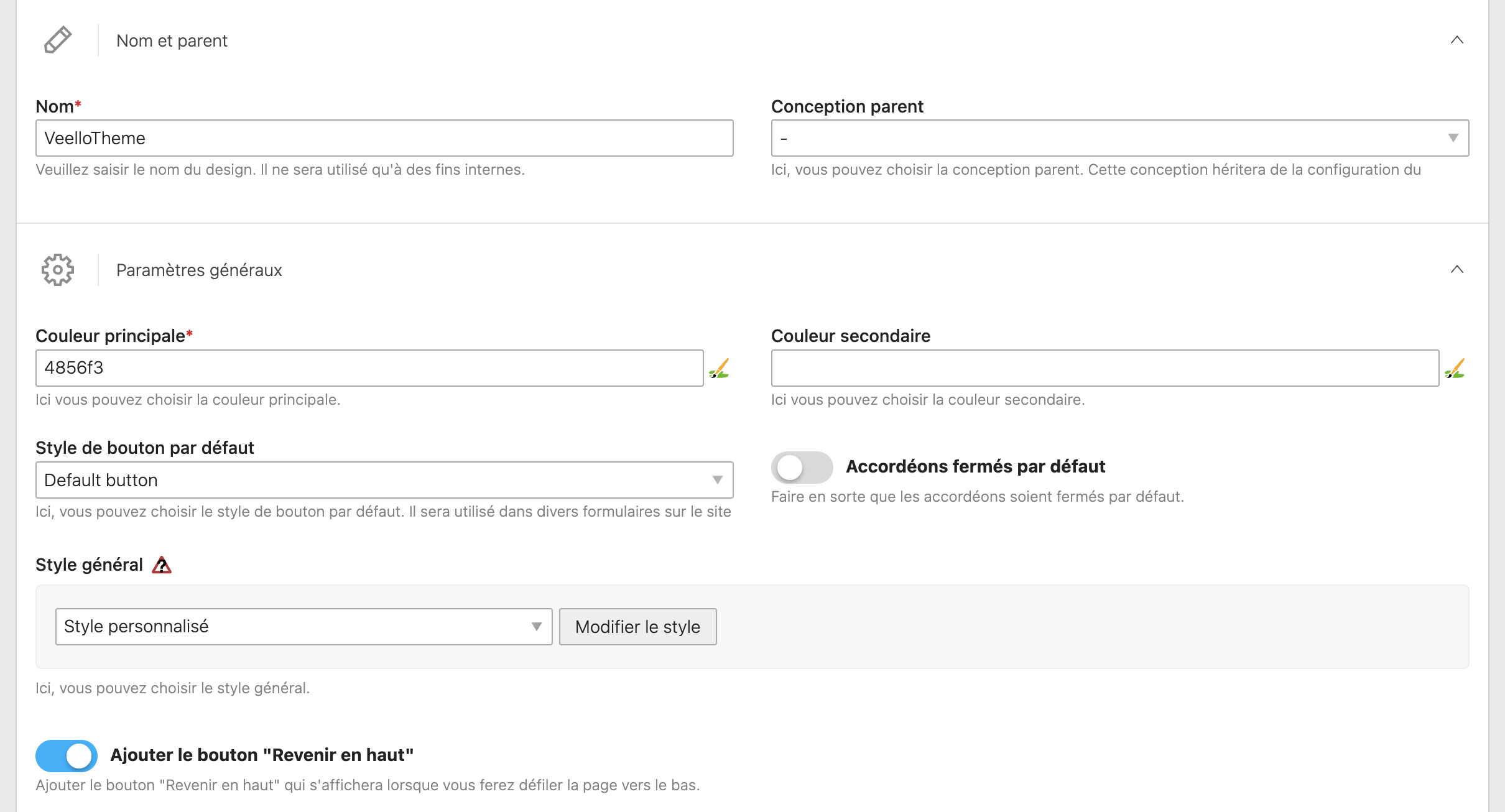Click the Nom et parent section header

[x=172, y=41]
